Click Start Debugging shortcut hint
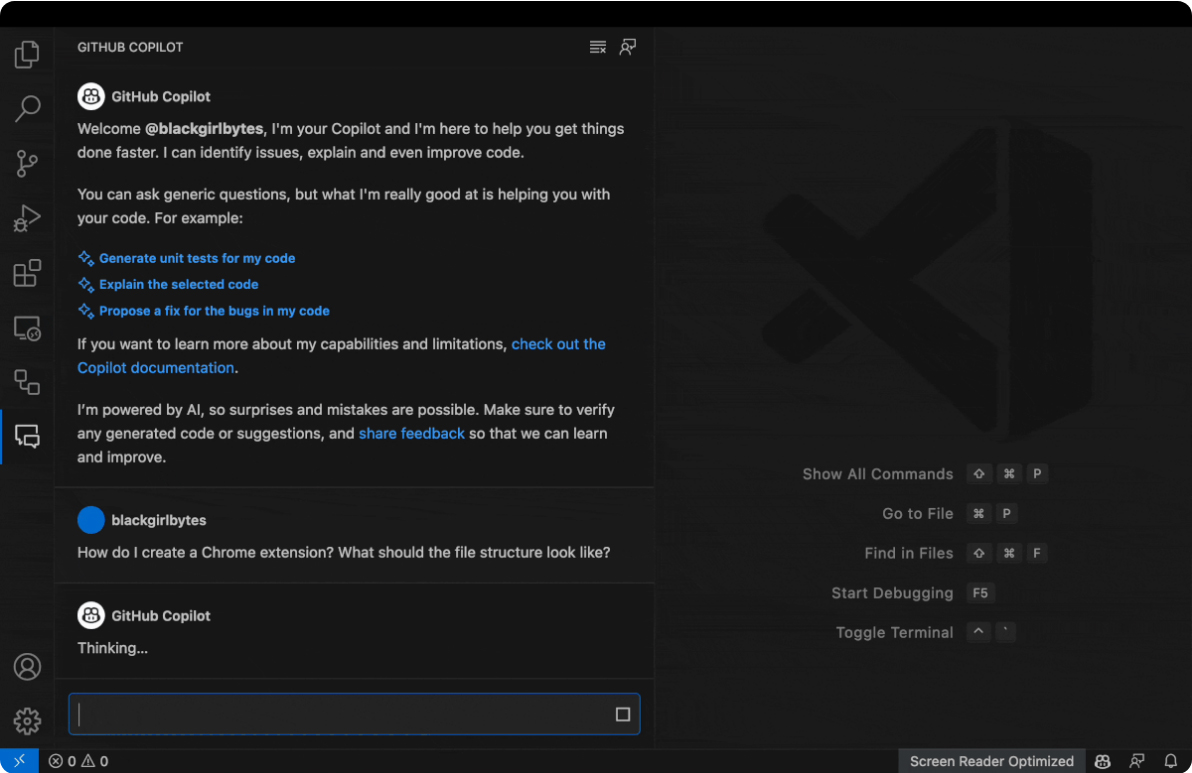The height and width of the screenshot is (773, 1192). point(892,593)
